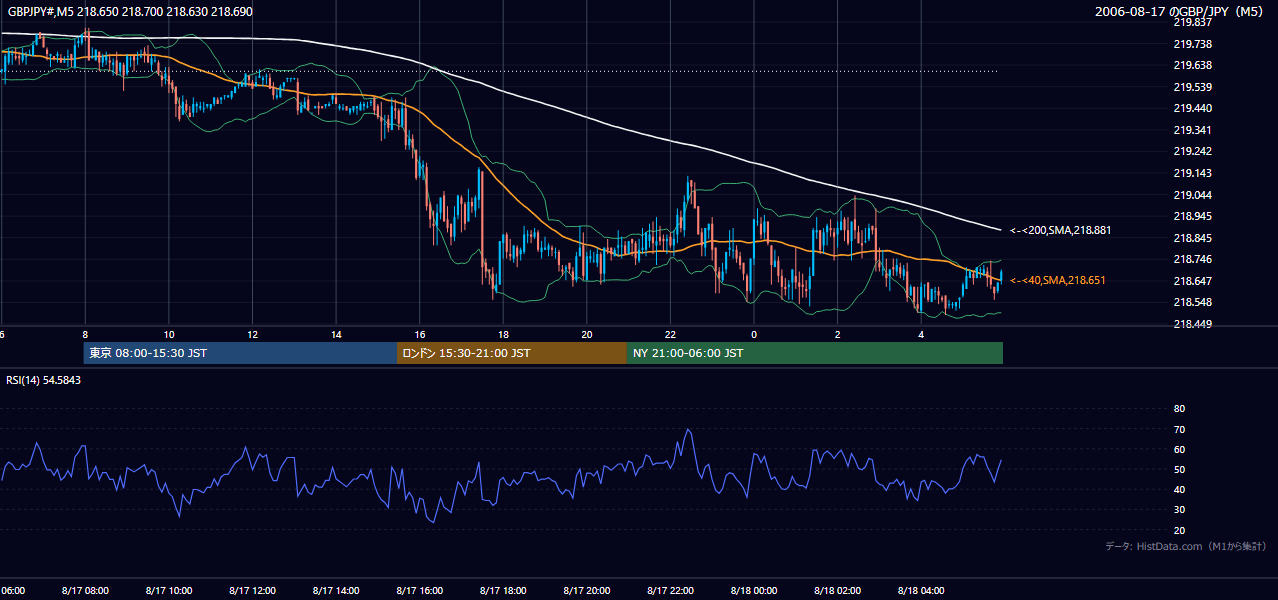The image size is (1278, 600).
Task: Click RSI axis level 80
Action: 1179,409
